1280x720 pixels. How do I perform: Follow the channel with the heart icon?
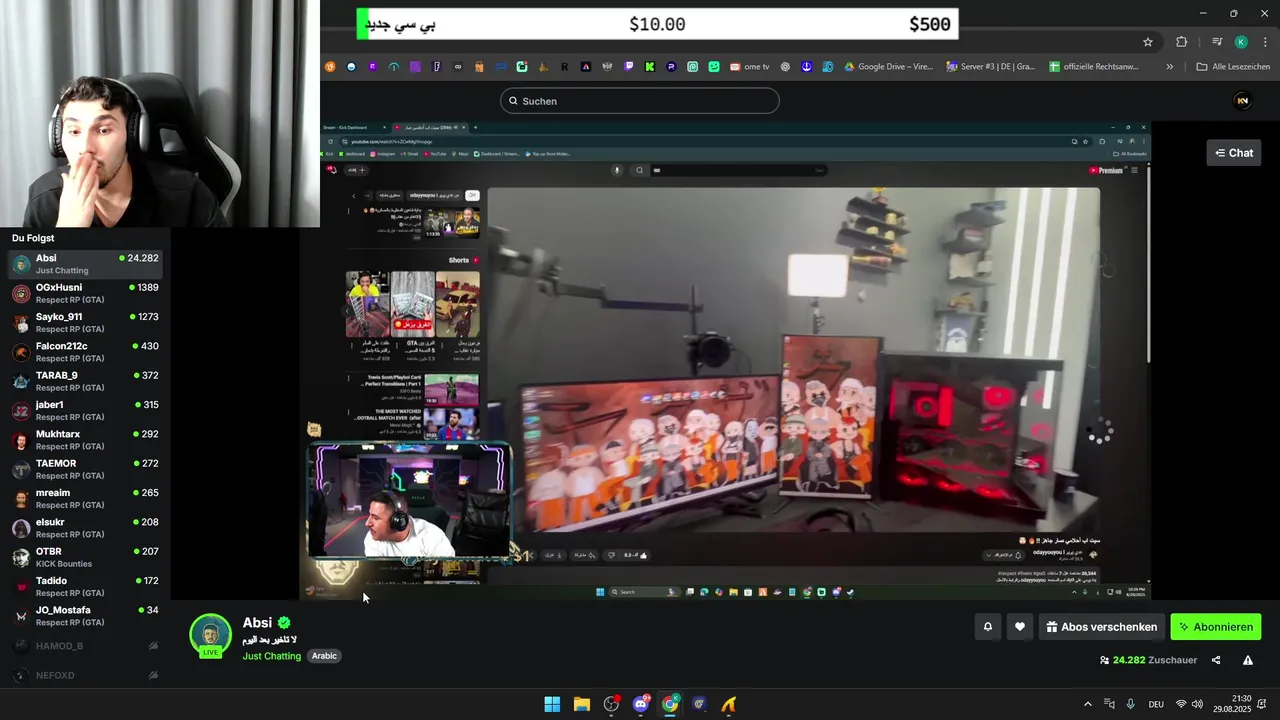[x=1019, y=627]
